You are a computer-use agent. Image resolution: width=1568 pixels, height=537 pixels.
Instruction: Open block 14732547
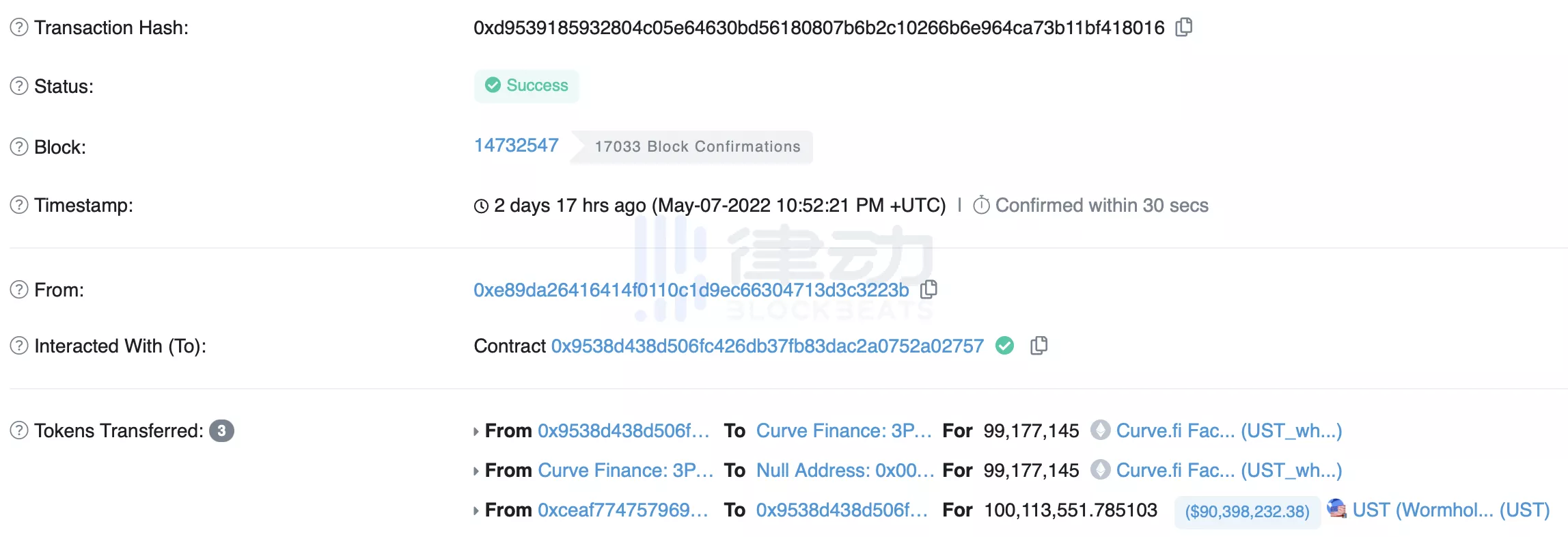(516, 146)
